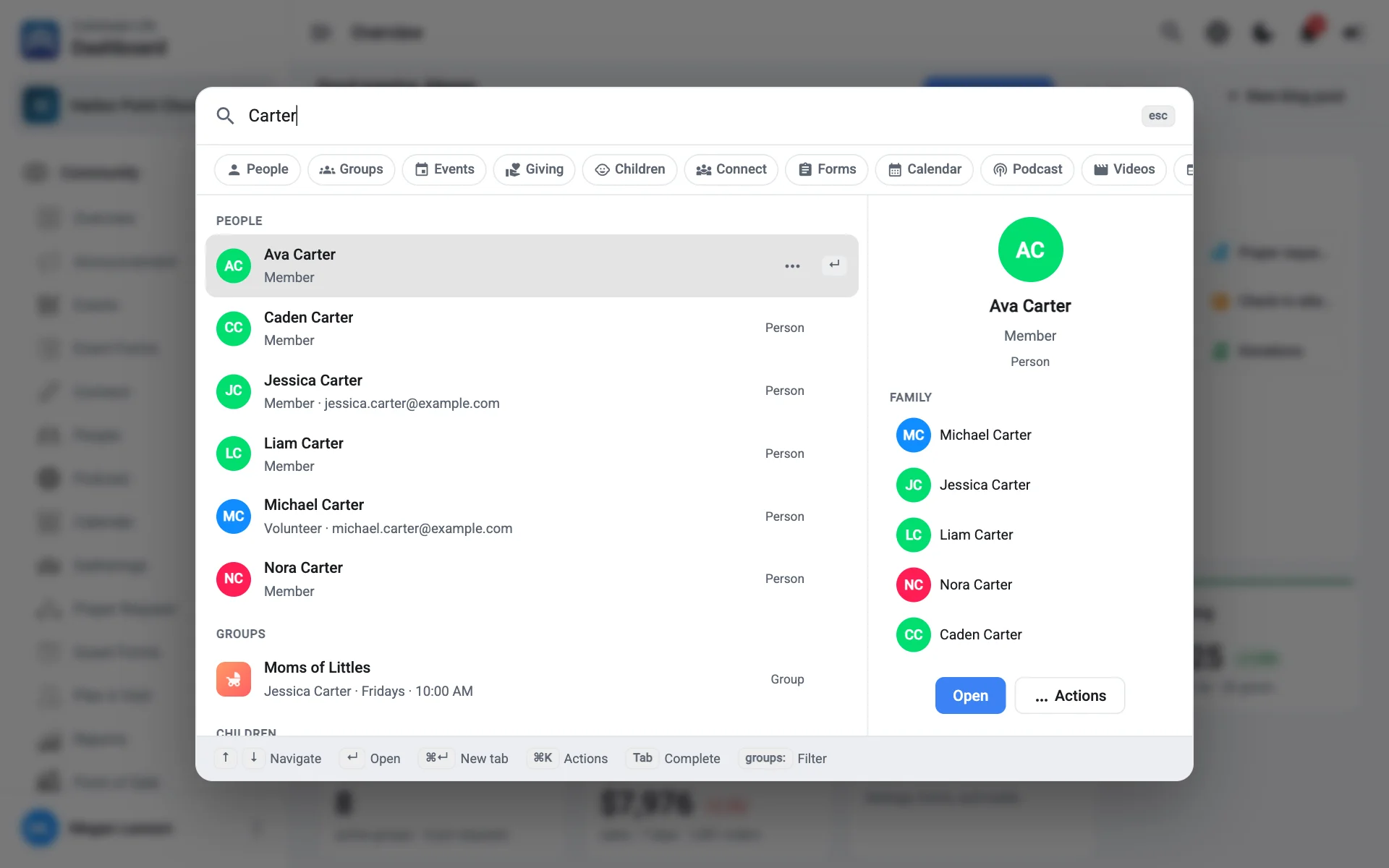
Task: Click into the Carter search field
Action: tap(687, 116)
